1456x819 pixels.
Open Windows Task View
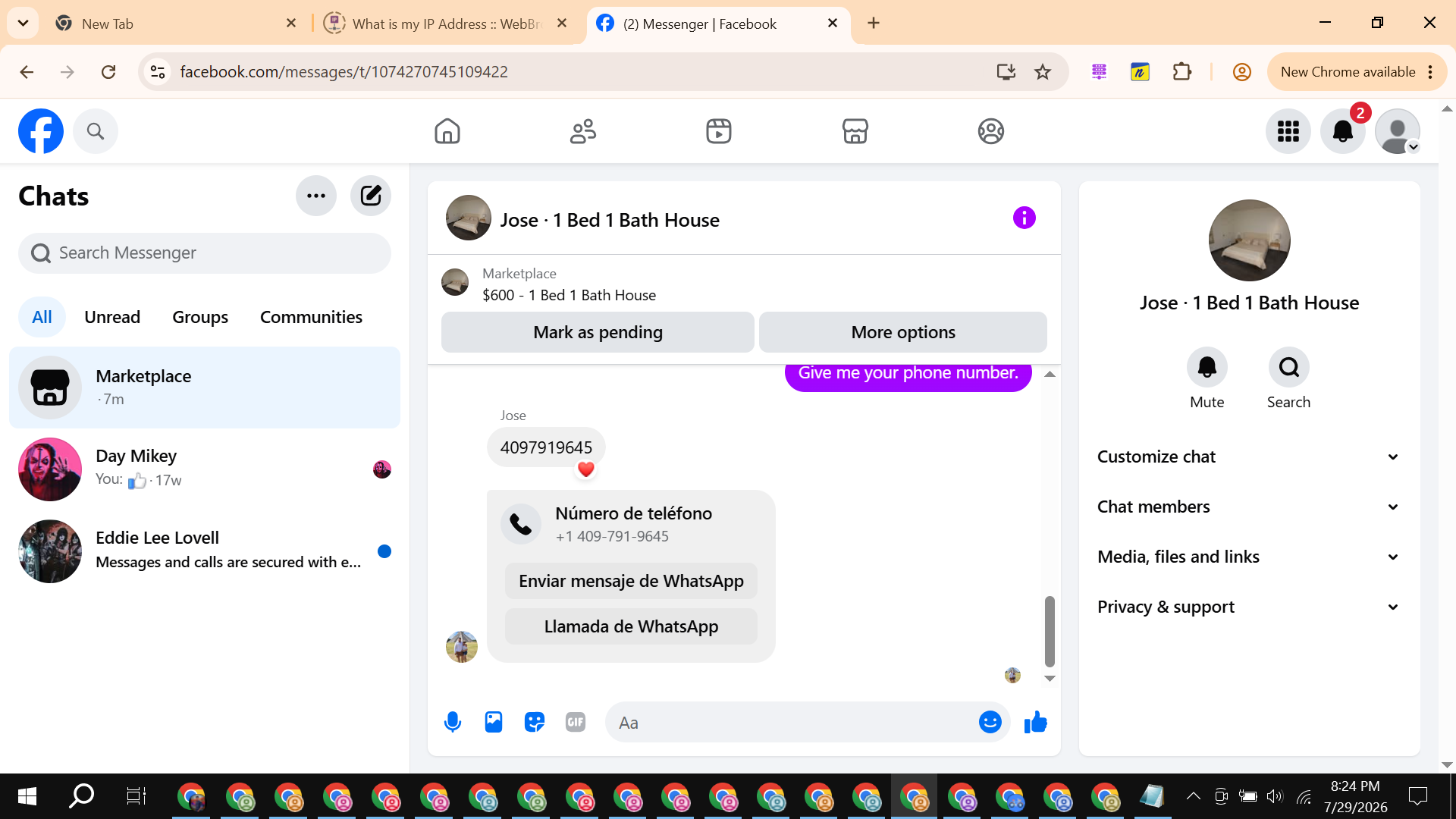(136, 795)
